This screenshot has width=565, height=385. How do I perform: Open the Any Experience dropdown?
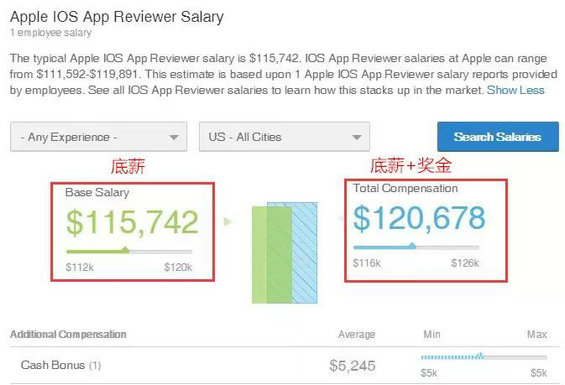[98, 137]
